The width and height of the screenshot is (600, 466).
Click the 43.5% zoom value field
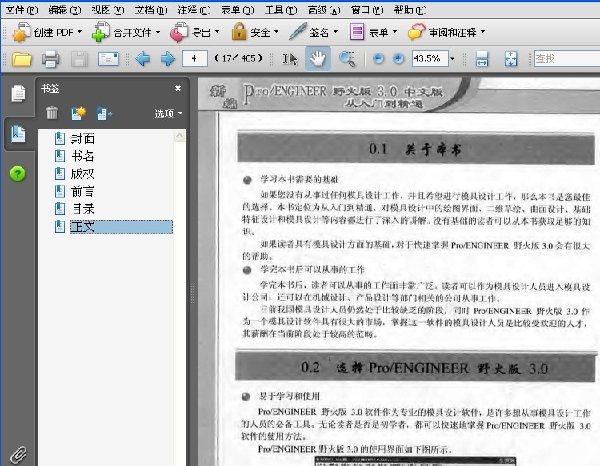(x=430, y=59)
